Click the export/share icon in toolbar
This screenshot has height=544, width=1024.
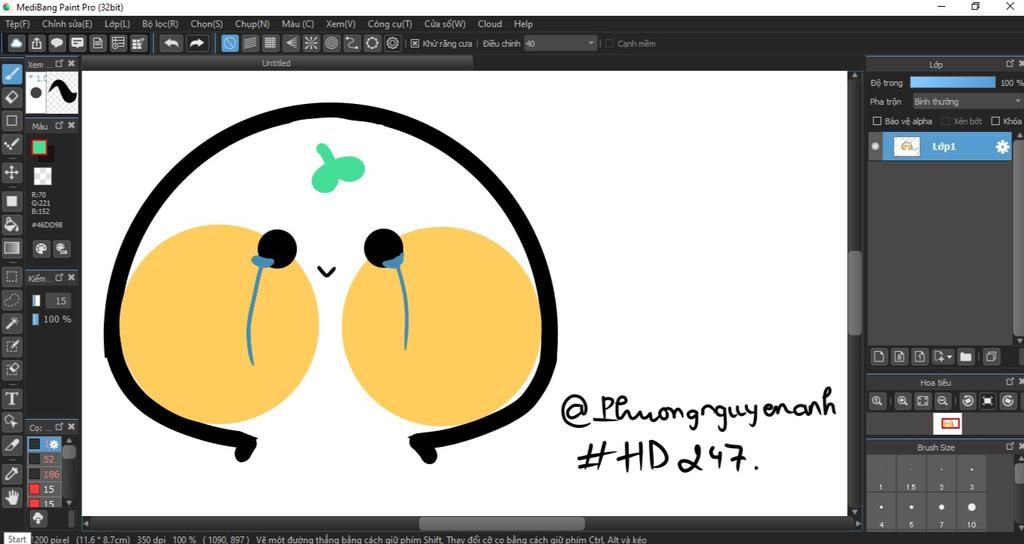tap(37, 44)
